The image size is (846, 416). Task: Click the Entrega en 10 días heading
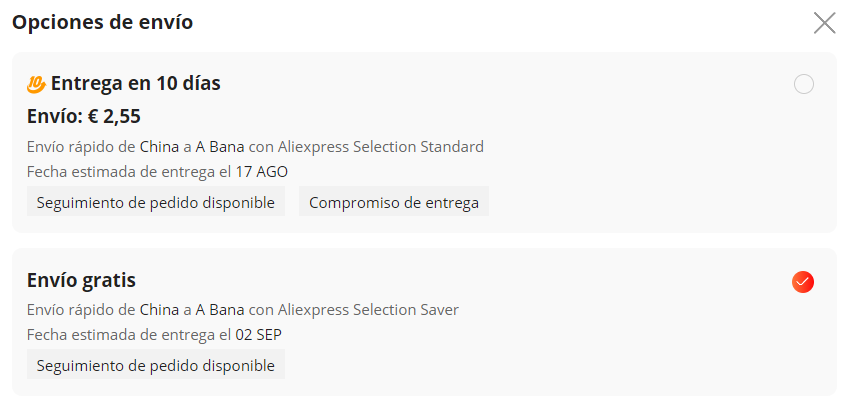click(x=135, y=84)
